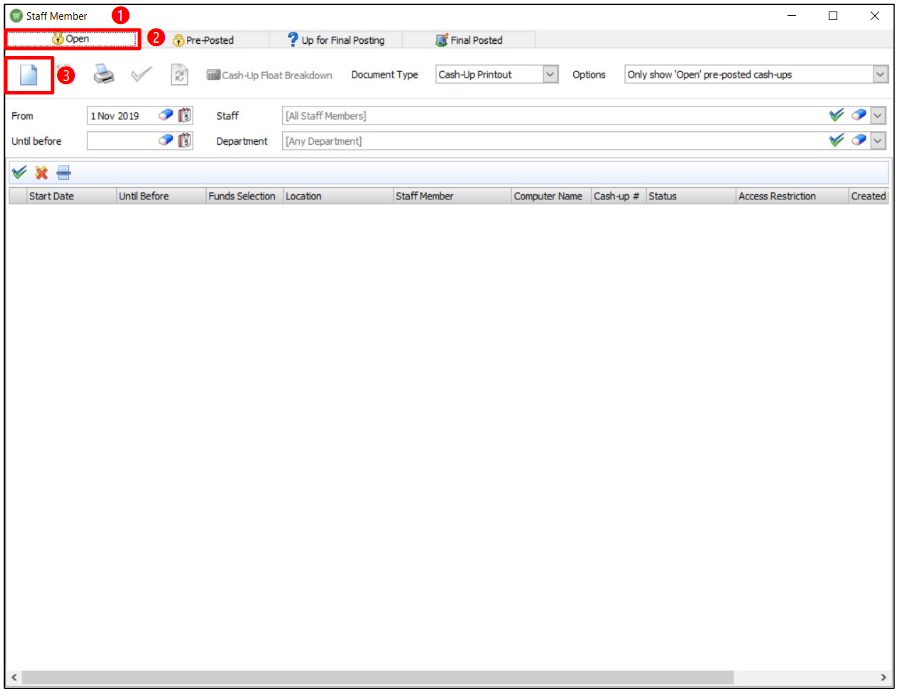The width and height of the screenshot is (898, 691).
Task: Click the printer icon in the toolbar
Action: click(104, 74)
